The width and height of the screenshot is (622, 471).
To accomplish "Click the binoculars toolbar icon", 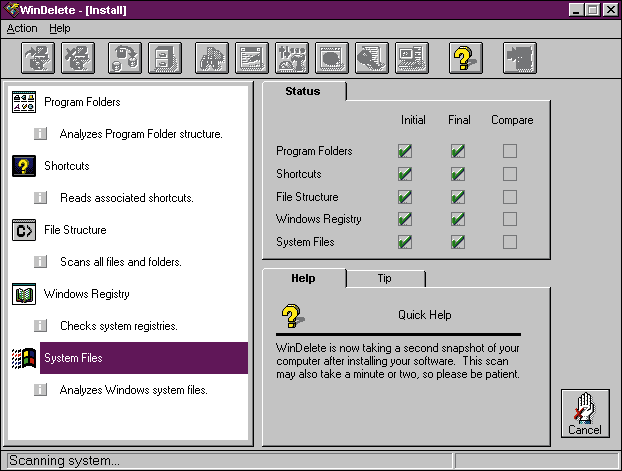I will tap(212, 58).
